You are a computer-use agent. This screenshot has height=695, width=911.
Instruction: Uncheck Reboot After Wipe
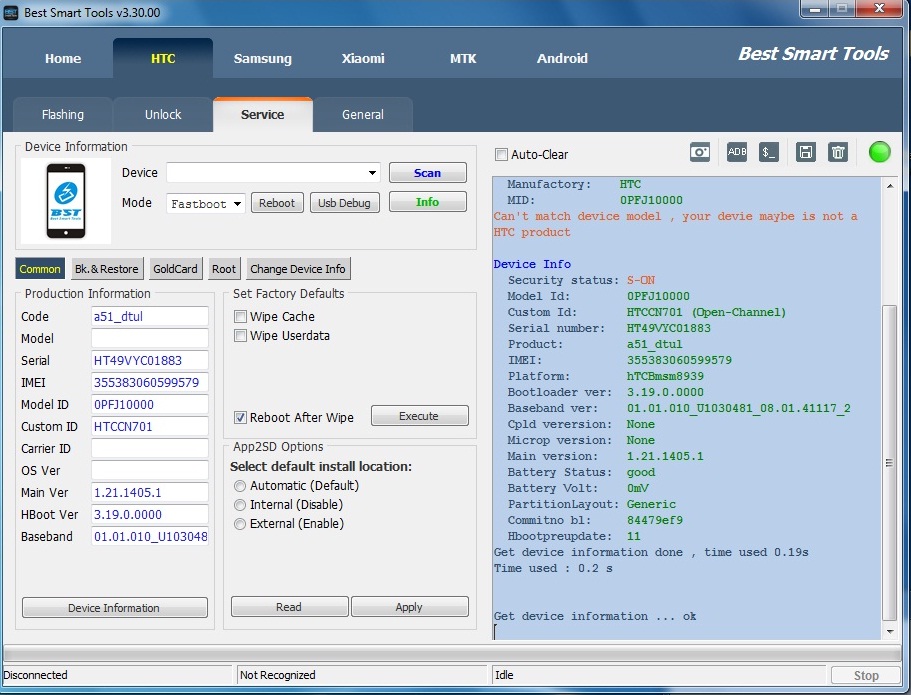(240, 417)
